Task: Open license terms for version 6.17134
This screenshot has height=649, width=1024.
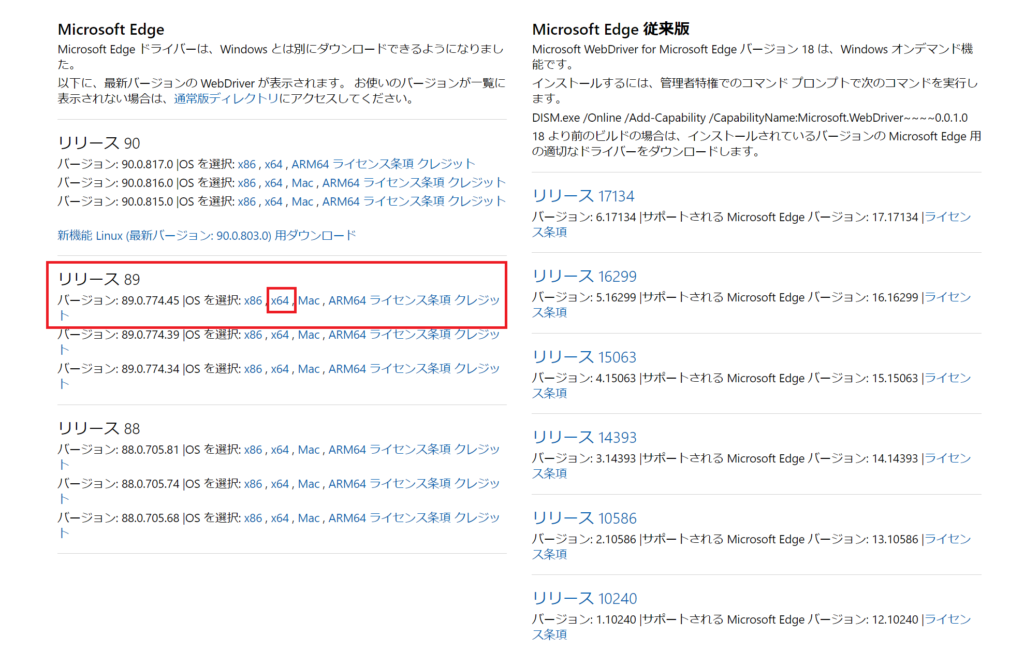Action: pos(948,217)
